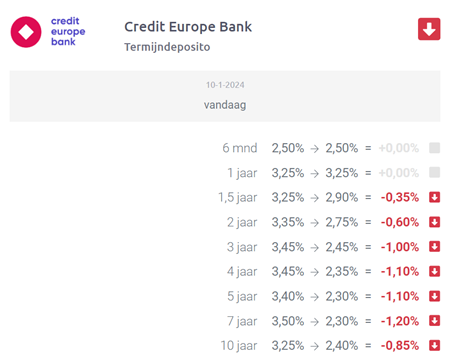Select the 6 mnd term label
The height and width of the screenshot is (364, 450).
pos(240,148)
